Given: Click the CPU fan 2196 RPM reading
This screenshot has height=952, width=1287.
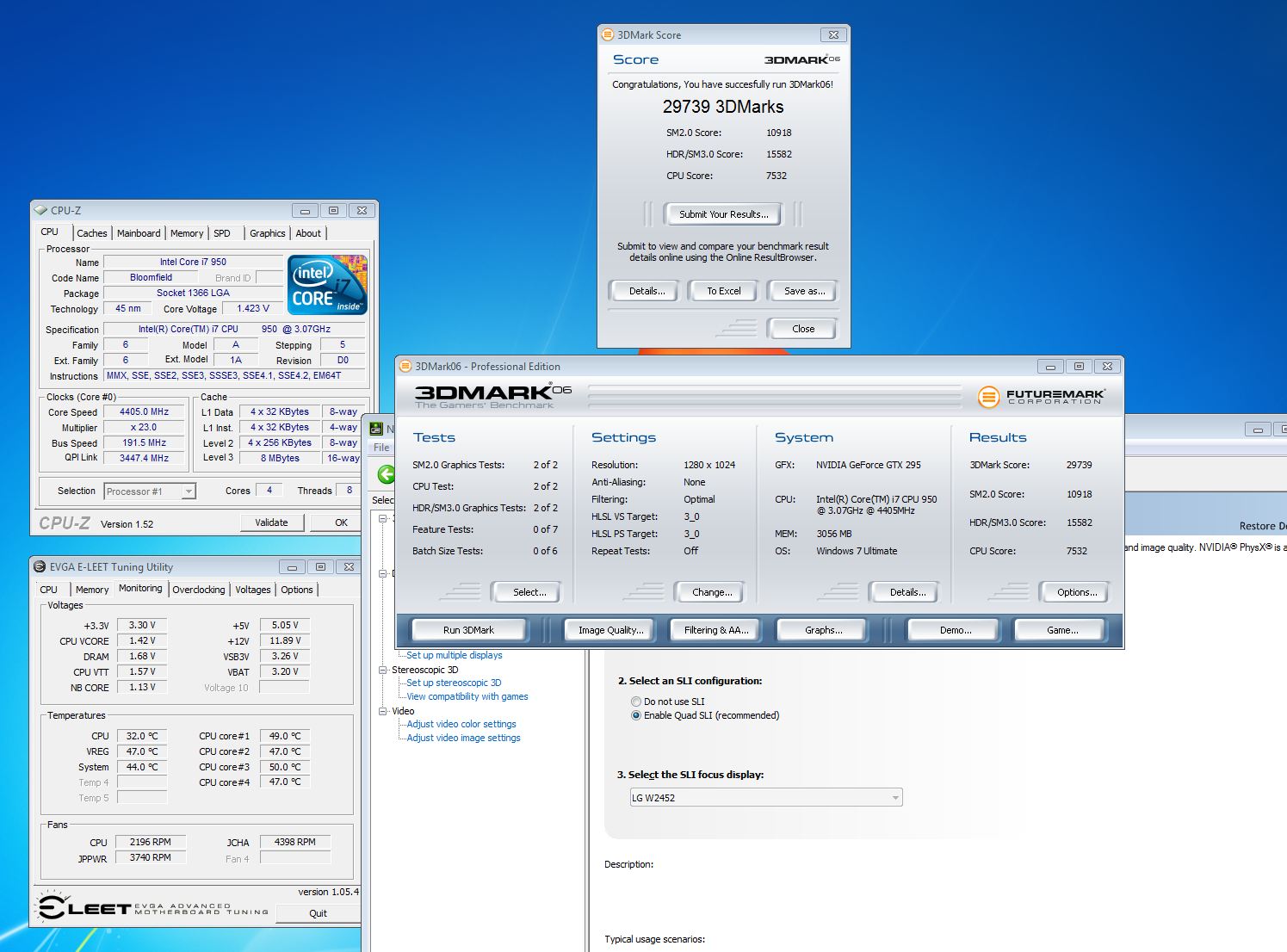Looking at the screenshot, I should tap(151, 842).
